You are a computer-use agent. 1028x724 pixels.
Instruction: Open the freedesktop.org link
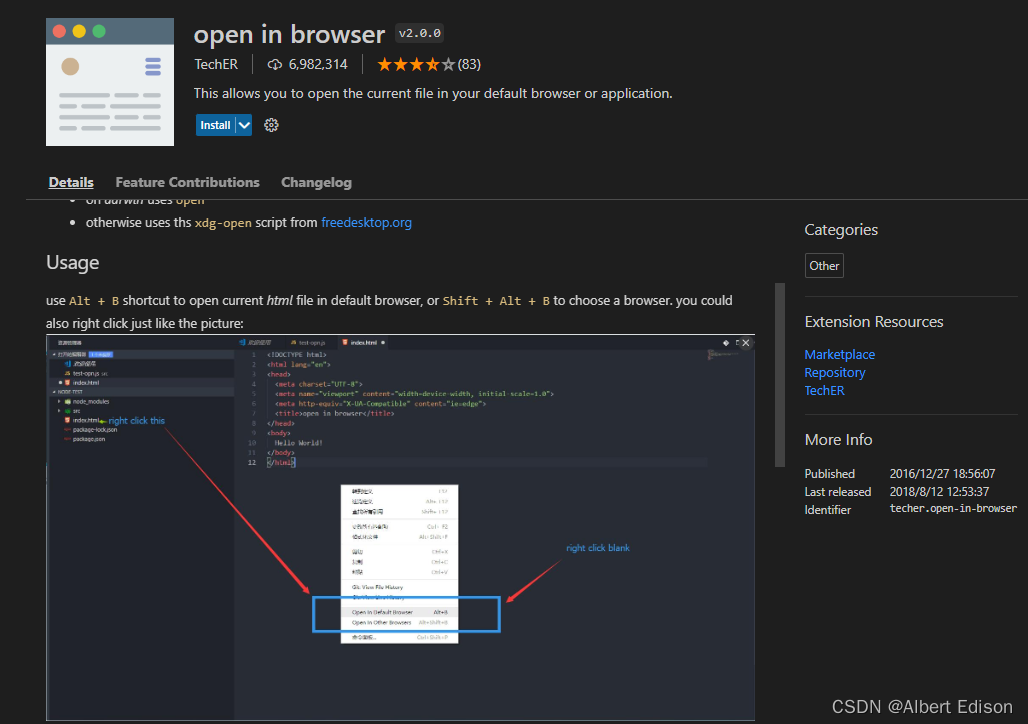click(366, 222)
